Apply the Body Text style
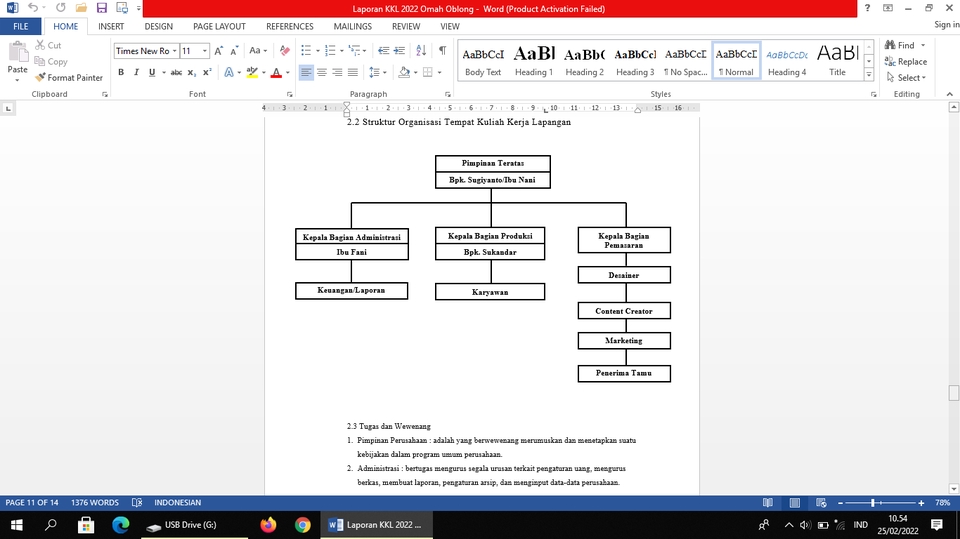This screenshot has height=539, width=960. pyautogui.click(x=483, y=61)
